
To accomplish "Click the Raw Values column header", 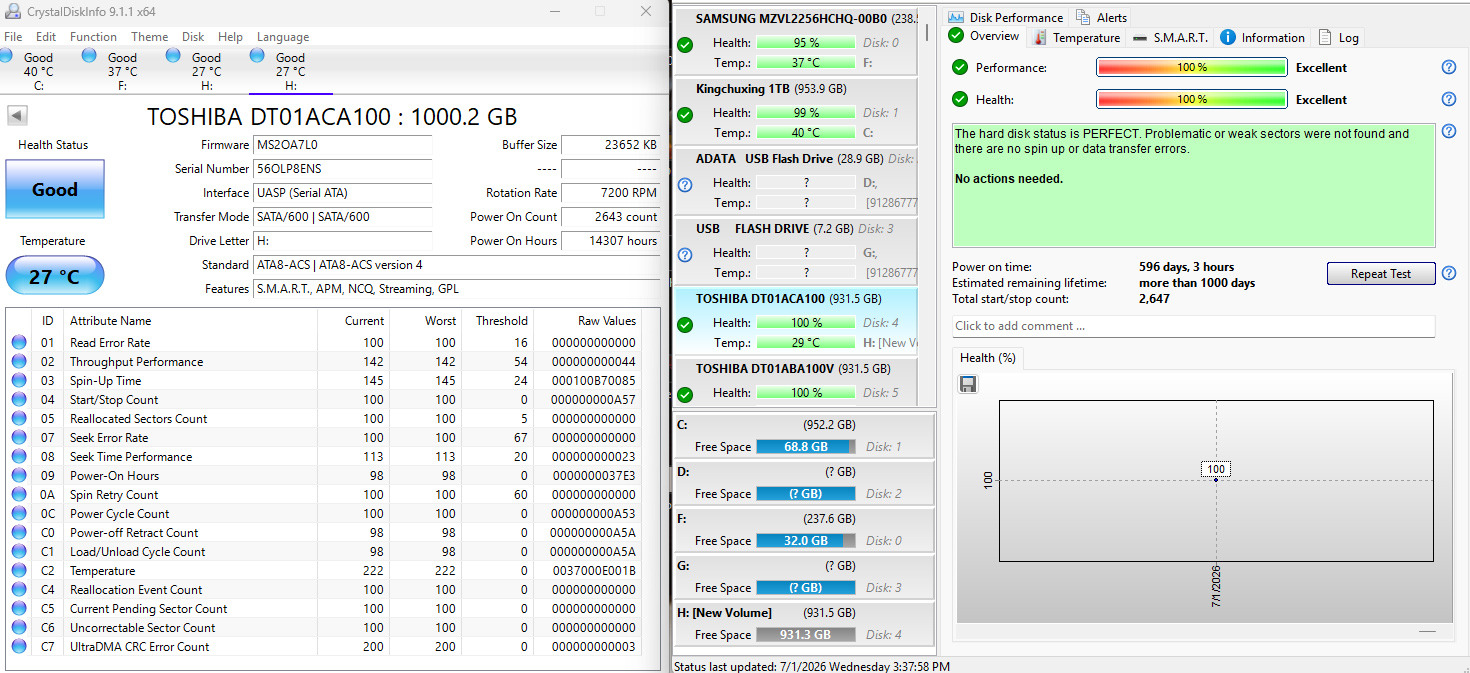I will click(x=587, y=321).
